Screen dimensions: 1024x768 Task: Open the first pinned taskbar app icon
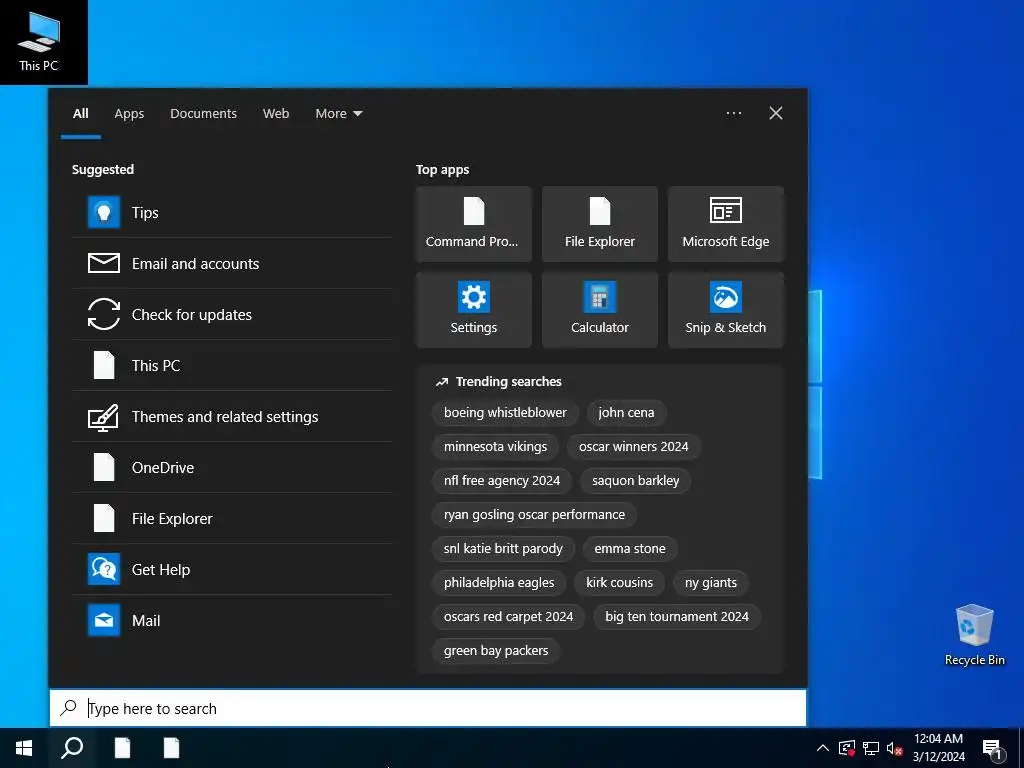pos(122,748)
